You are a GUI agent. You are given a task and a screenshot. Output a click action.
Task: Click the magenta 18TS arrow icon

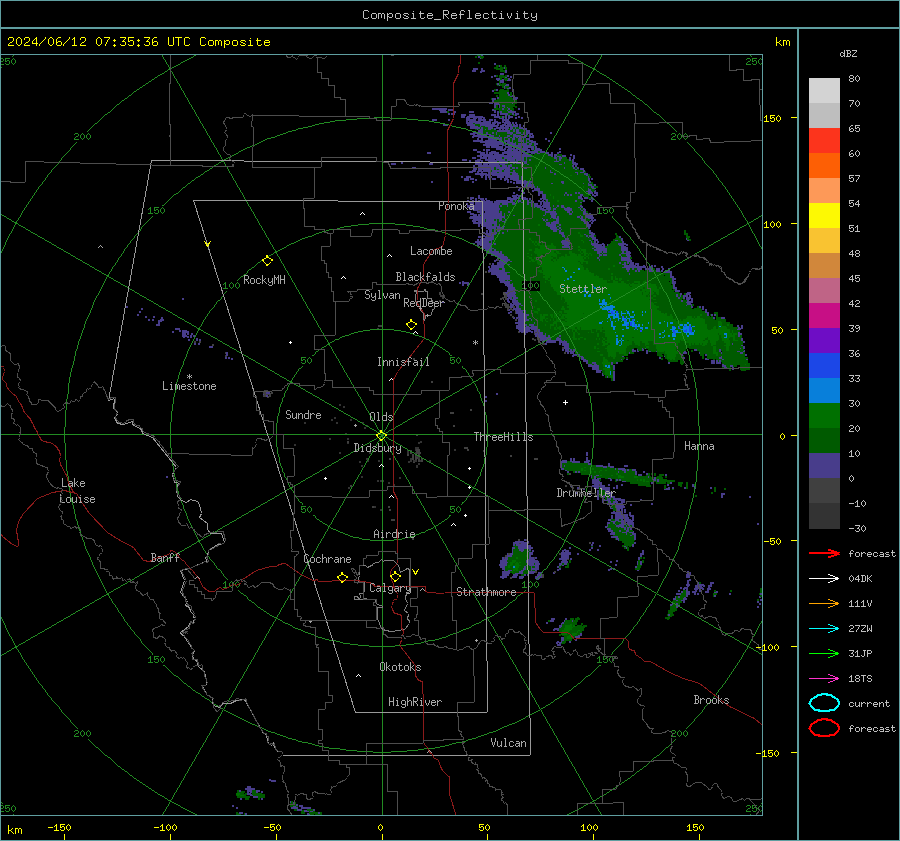824,679
